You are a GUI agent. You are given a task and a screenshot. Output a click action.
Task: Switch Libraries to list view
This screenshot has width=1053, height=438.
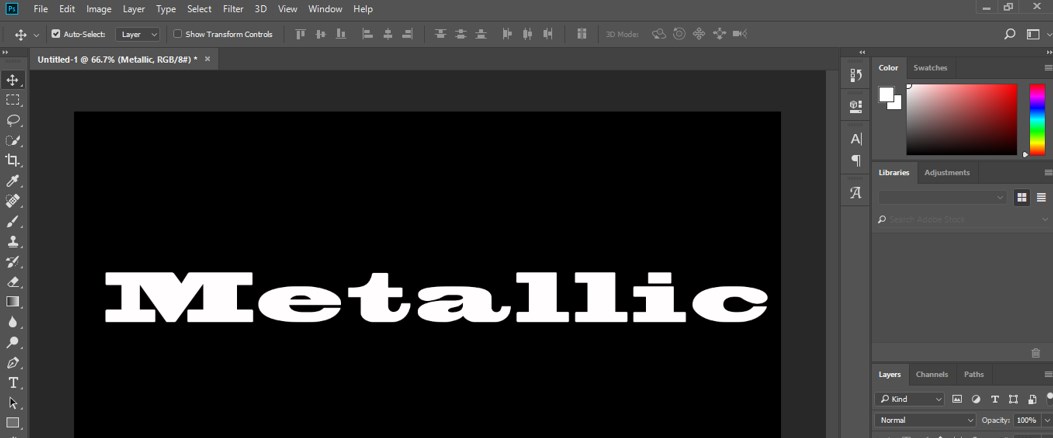point(1041,198)
